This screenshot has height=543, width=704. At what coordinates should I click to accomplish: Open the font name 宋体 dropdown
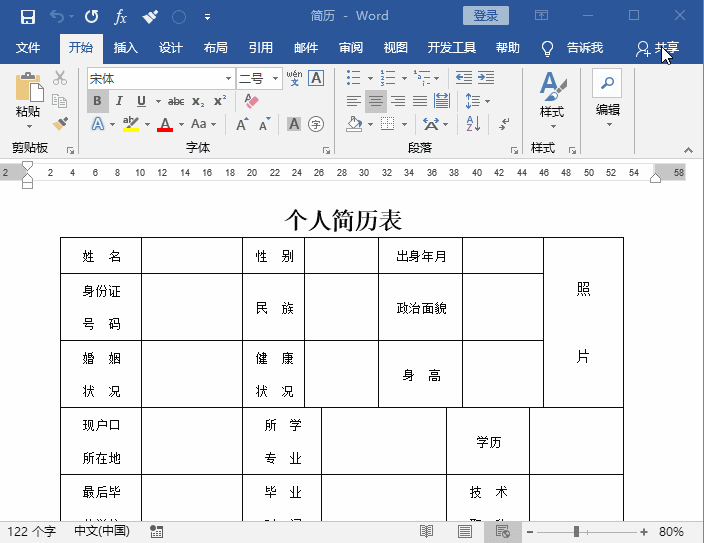229,79
